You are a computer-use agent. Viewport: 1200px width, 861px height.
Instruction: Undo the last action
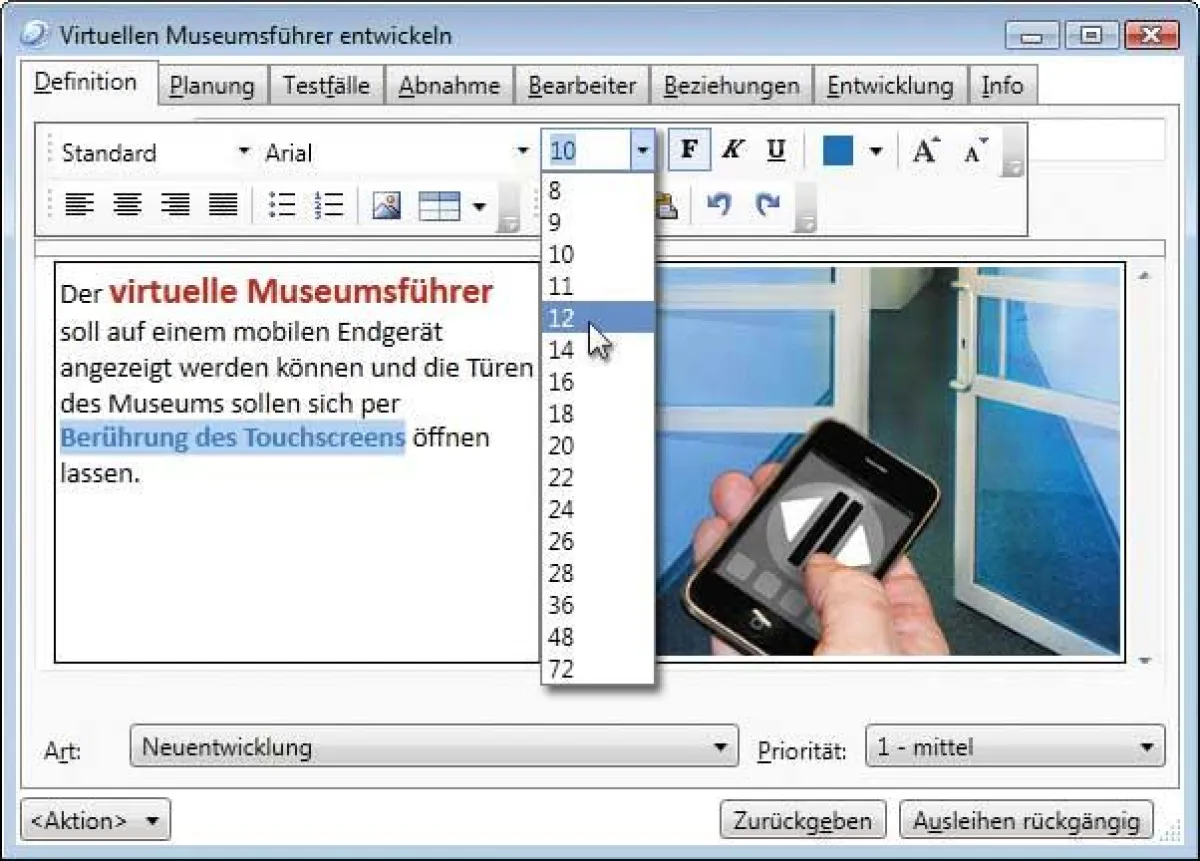coord(718,205)
